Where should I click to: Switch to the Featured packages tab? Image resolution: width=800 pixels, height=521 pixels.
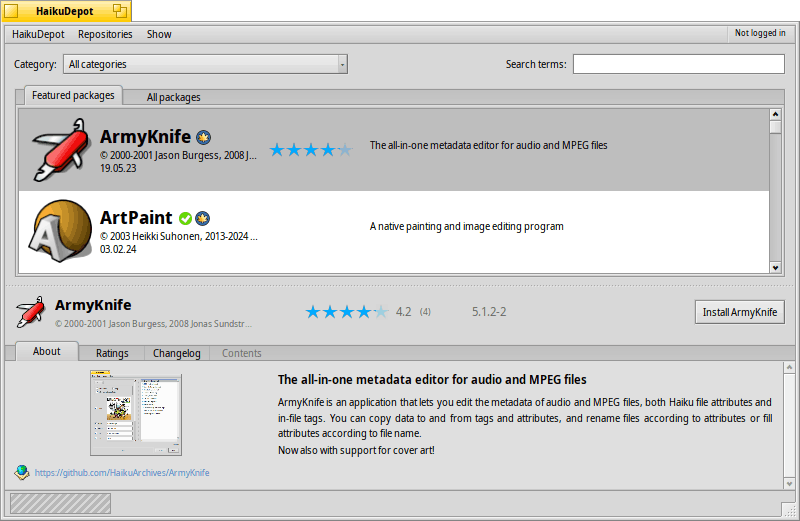point(73,95)
